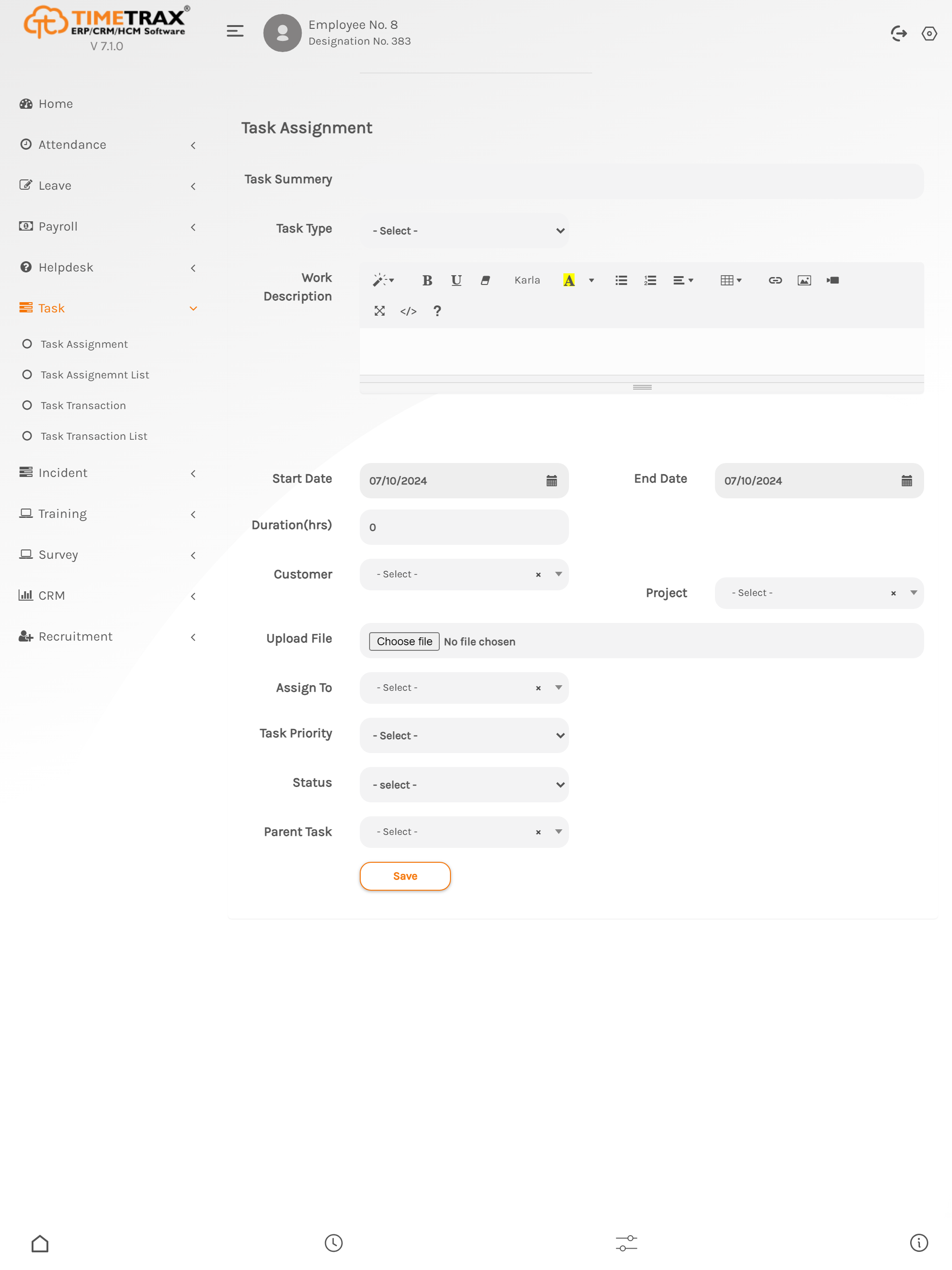Insert an ordered numbered list

[x=650, y=280]
